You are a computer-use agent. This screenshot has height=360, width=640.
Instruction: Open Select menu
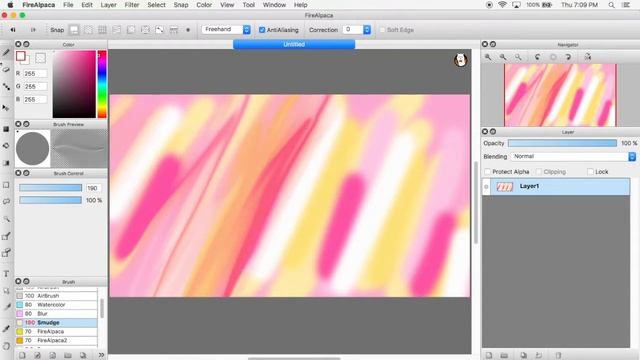[x=156, y=5]
